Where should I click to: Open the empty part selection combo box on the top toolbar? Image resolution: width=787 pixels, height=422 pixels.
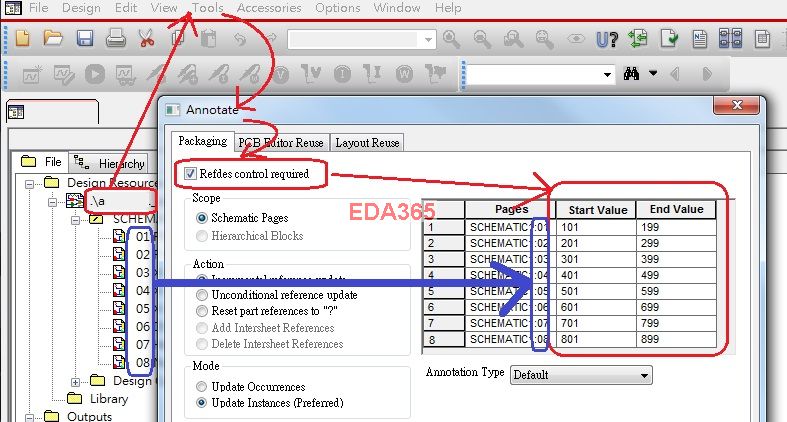[x=361, y=39]
